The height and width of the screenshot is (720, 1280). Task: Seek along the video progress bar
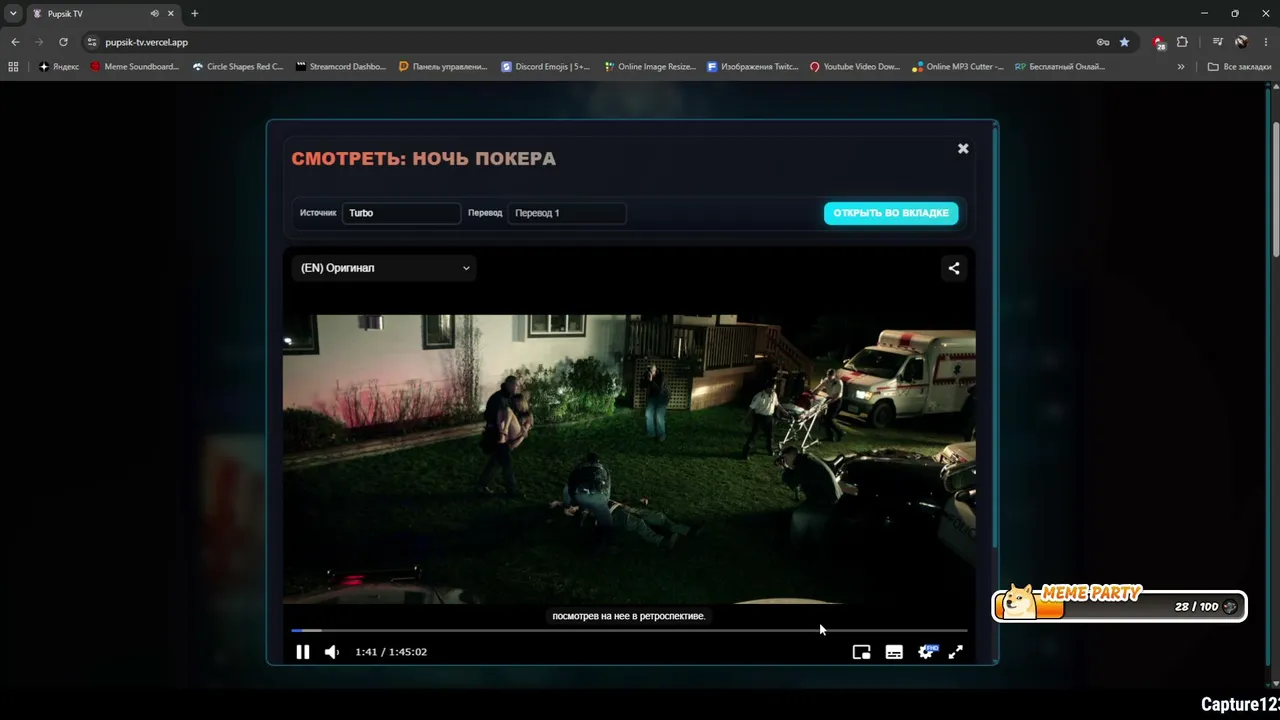[x=629, y=630]
